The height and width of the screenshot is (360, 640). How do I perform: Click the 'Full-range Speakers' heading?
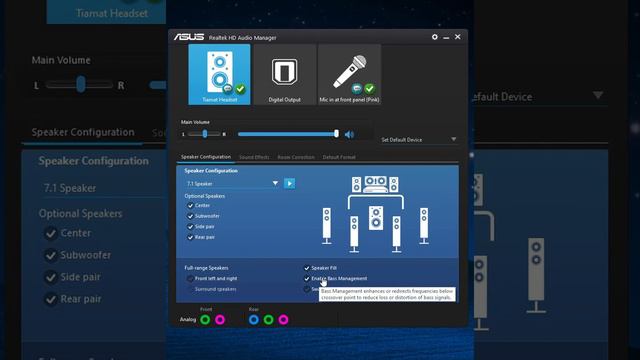(x=206, y=268)
